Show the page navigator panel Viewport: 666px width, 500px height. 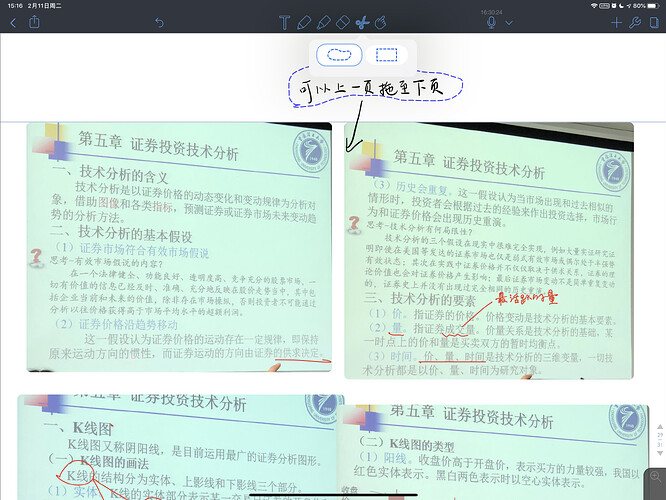(655, 23)
